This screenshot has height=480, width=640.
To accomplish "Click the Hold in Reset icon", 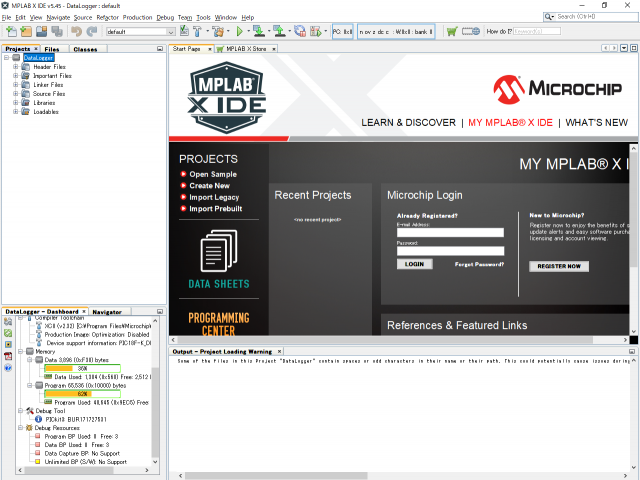I will click(300, 31).
